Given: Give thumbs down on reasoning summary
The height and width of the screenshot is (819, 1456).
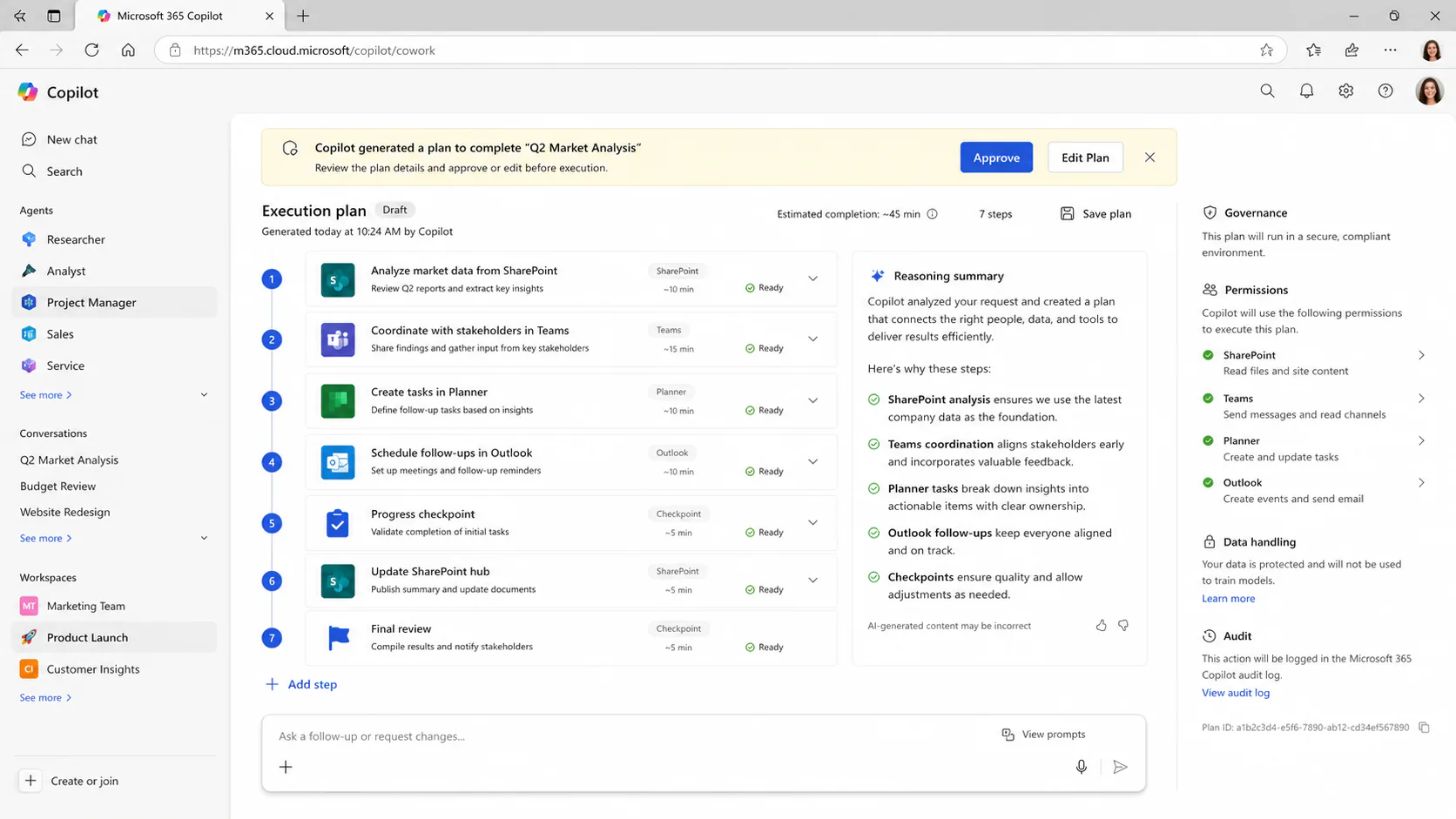Looking at the screenshot, I should [1123, 625].
